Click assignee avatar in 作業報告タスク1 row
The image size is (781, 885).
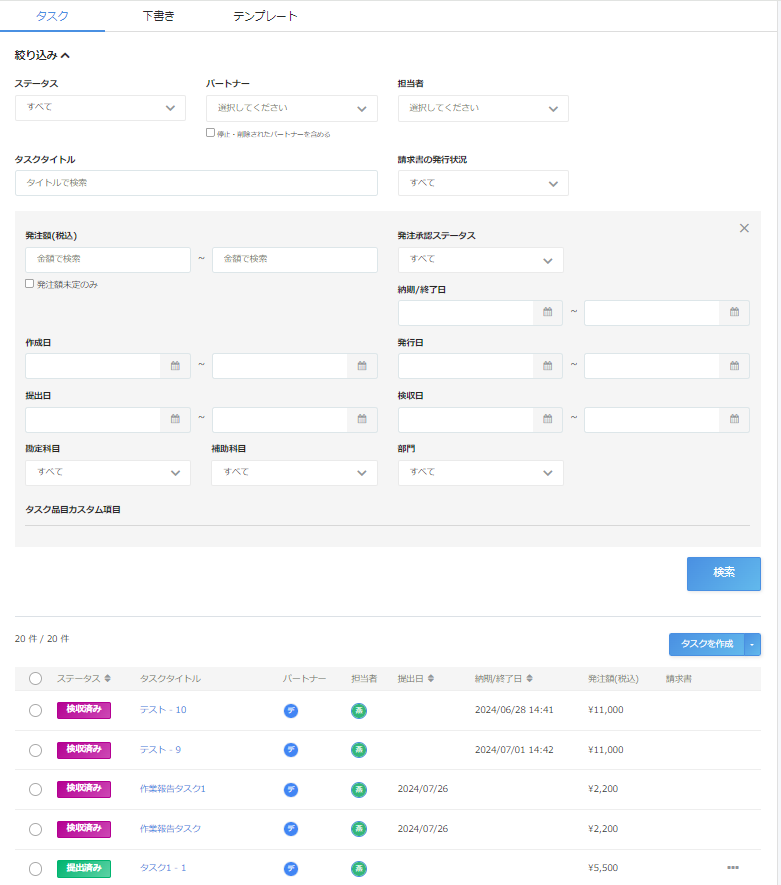point(359,790)
